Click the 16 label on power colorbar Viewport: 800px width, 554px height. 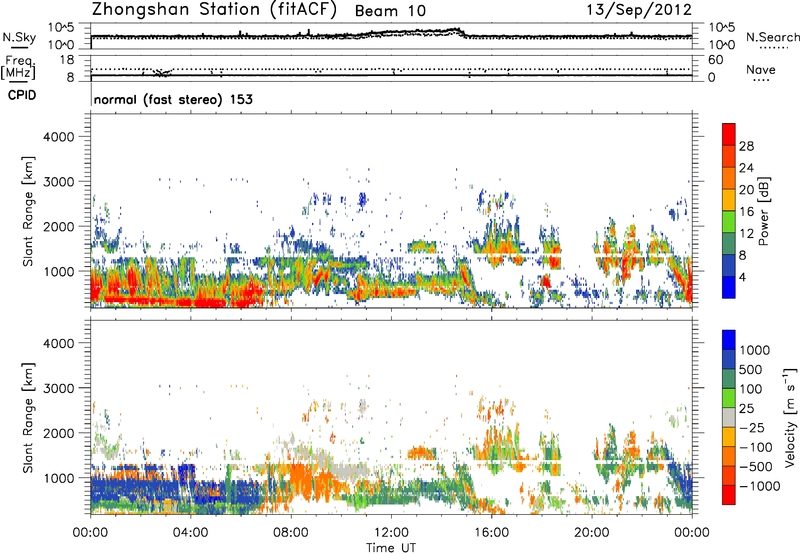click(746, 212)
